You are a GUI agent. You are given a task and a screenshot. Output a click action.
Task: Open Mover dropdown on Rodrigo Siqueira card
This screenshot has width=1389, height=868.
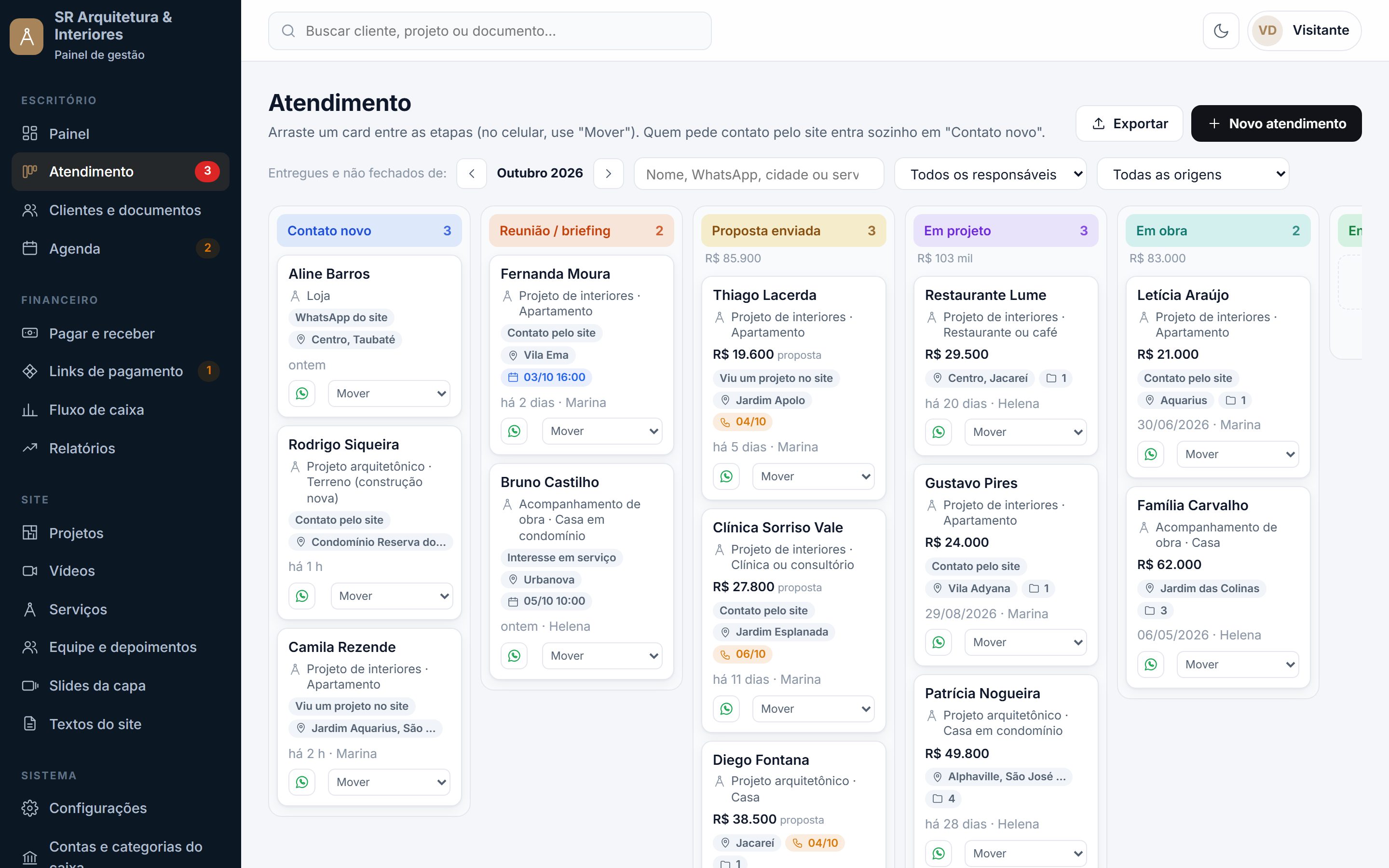[x=392, y=596]
